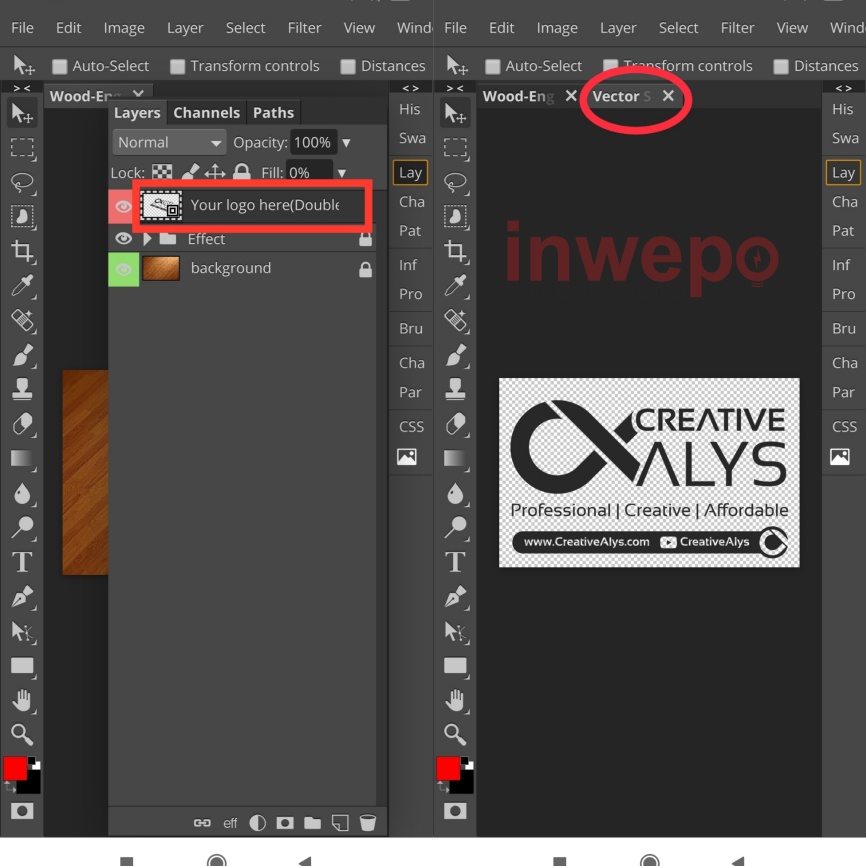Image resolution: width=866 pixels, height=866 pixels.
Task: Enable Auto-Select in left pane
Action: (101, 66)
